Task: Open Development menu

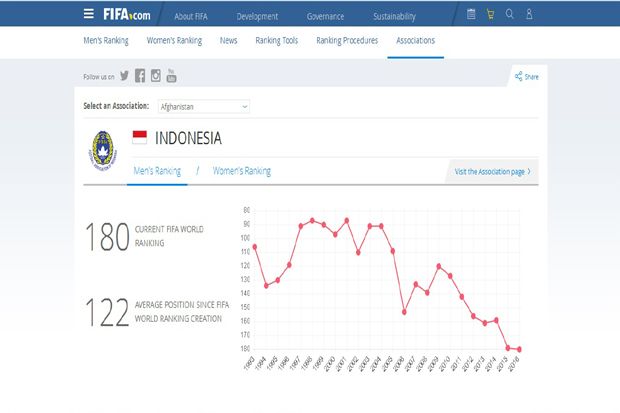Action: click(257, 16)
